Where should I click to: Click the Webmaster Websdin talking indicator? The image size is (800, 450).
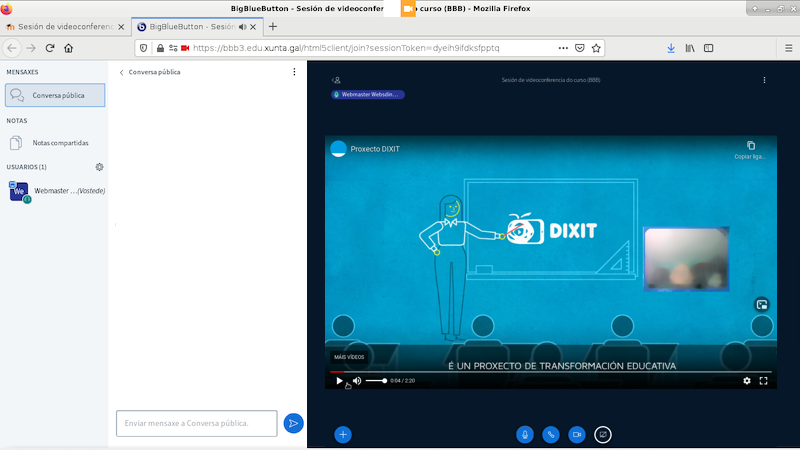[x=368, y=94]
